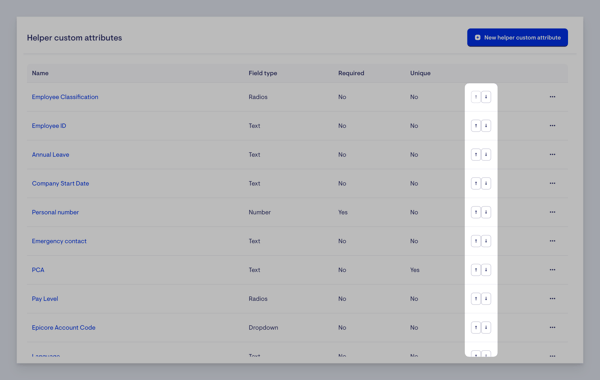This screenshot has width=600, height=380.
Task: Open the Epicore Account Code attribute
Action: (64, 328)
